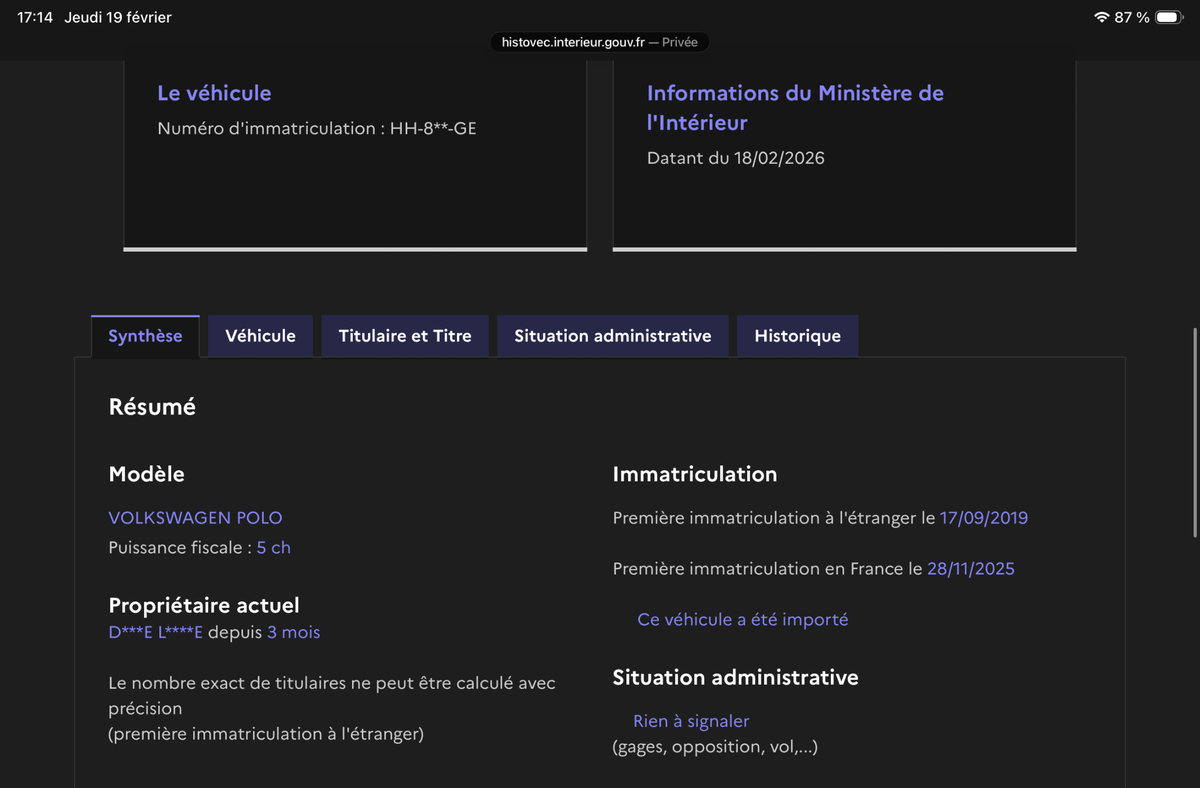Click the 'Immatriculation' heading

[695, 474]
